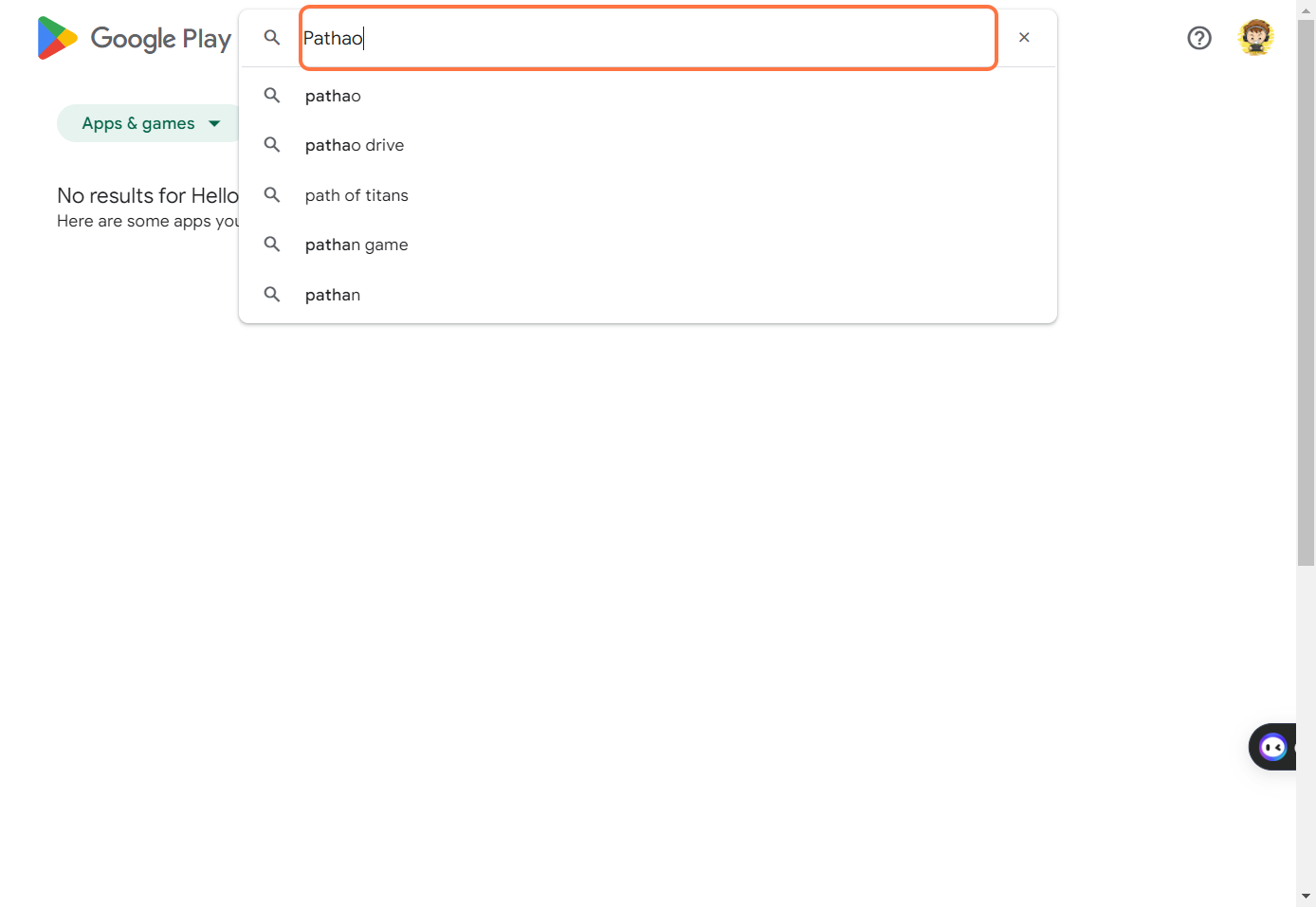
Task: Click the scrollbar up arrow
Action: coord(1306,10)
